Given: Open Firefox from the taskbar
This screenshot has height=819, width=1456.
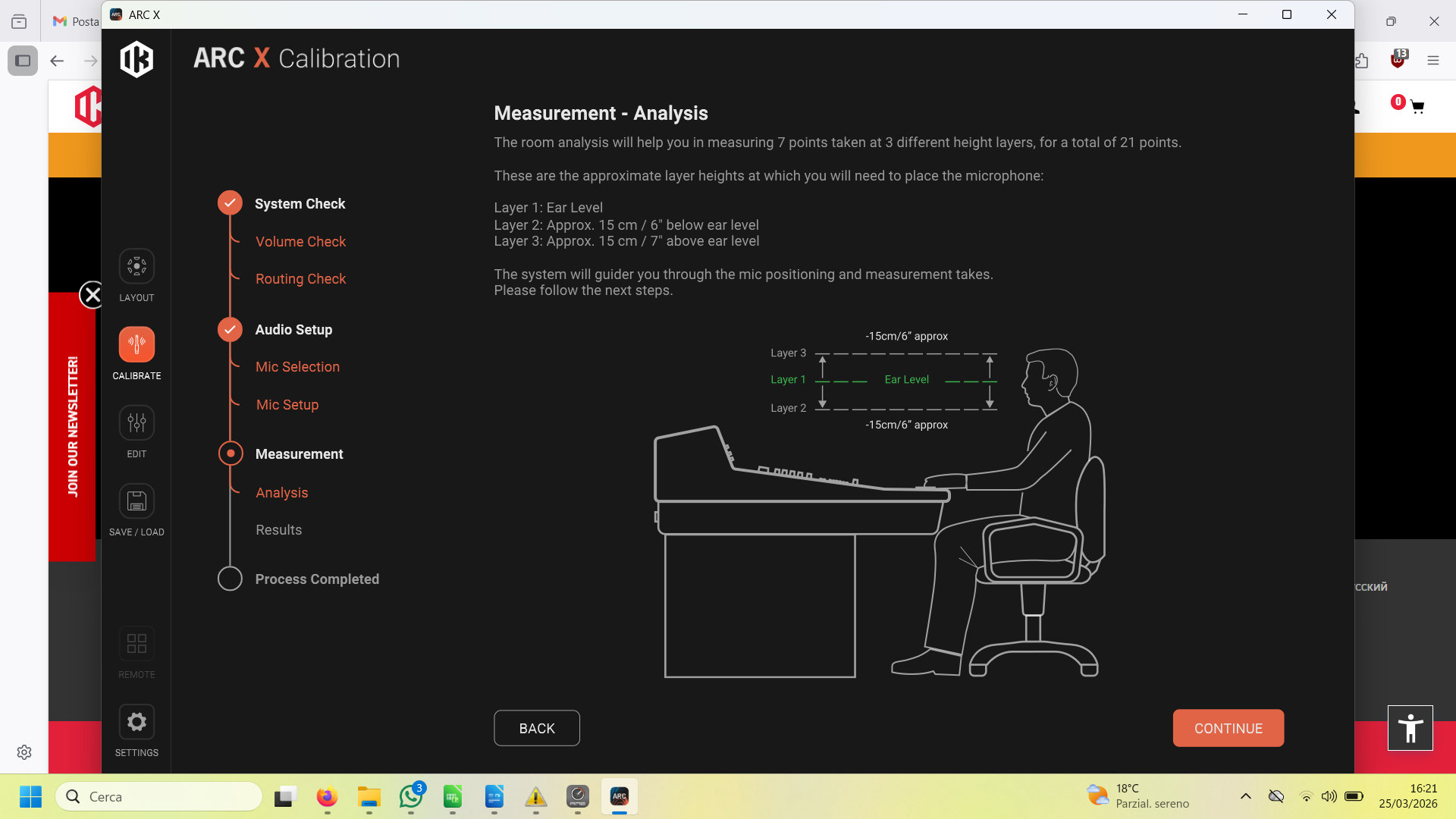Looking at the screenshot, I should 327,797.
